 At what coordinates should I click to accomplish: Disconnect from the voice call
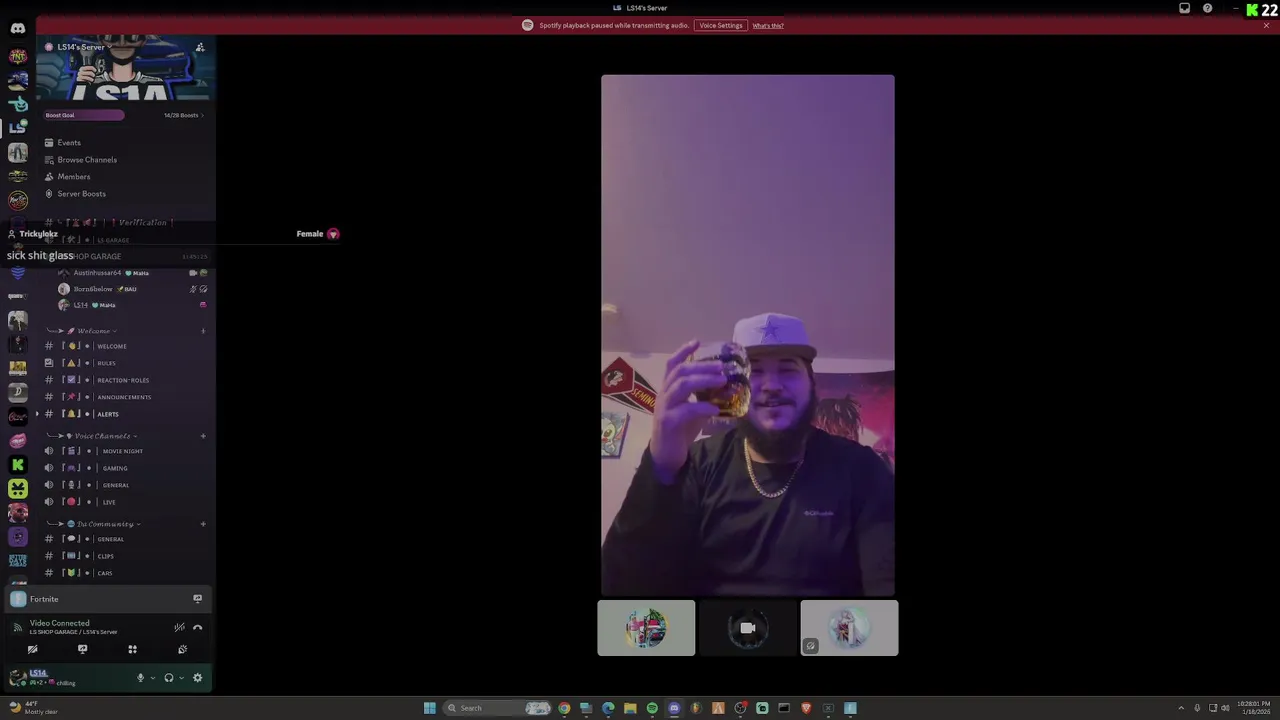[x=197, y=627]
